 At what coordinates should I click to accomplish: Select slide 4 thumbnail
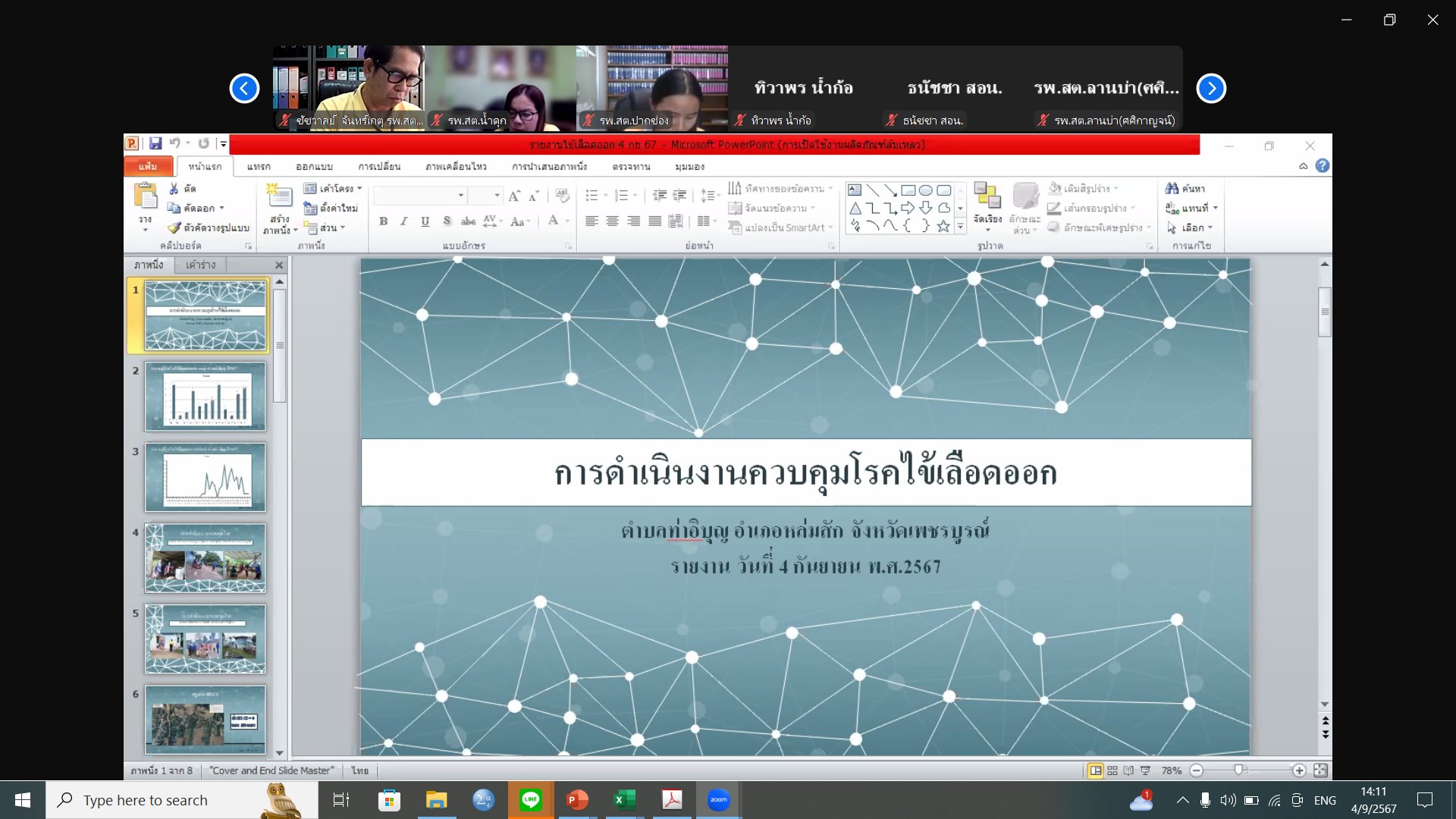[206, 558]
